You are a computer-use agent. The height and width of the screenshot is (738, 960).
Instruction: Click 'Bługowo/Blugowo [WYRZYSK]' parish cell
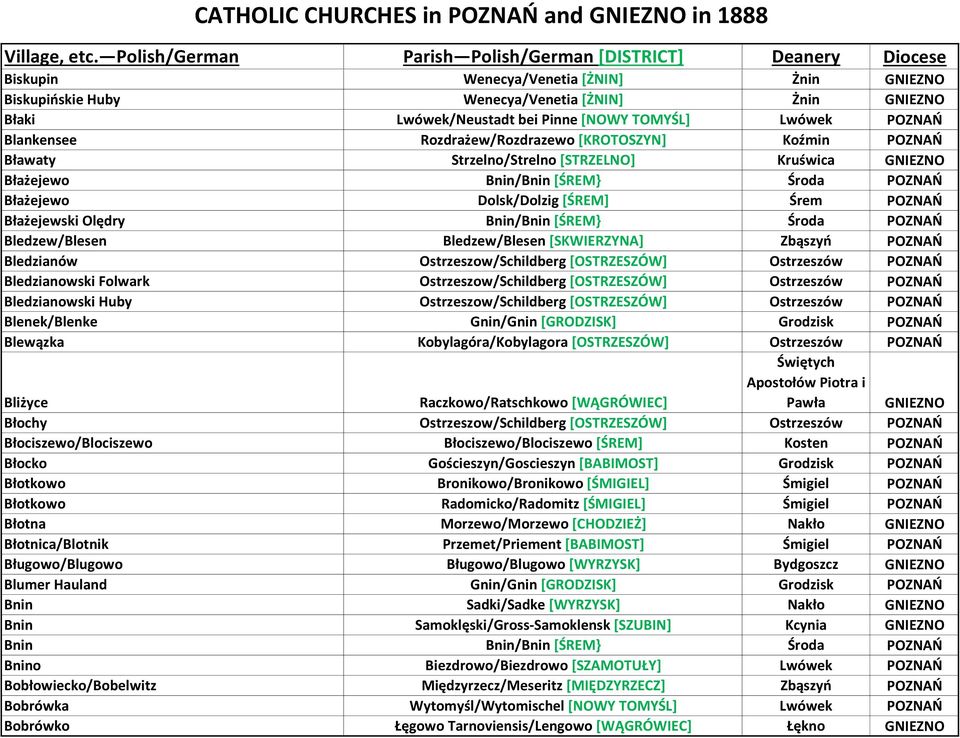coord(542,564)
